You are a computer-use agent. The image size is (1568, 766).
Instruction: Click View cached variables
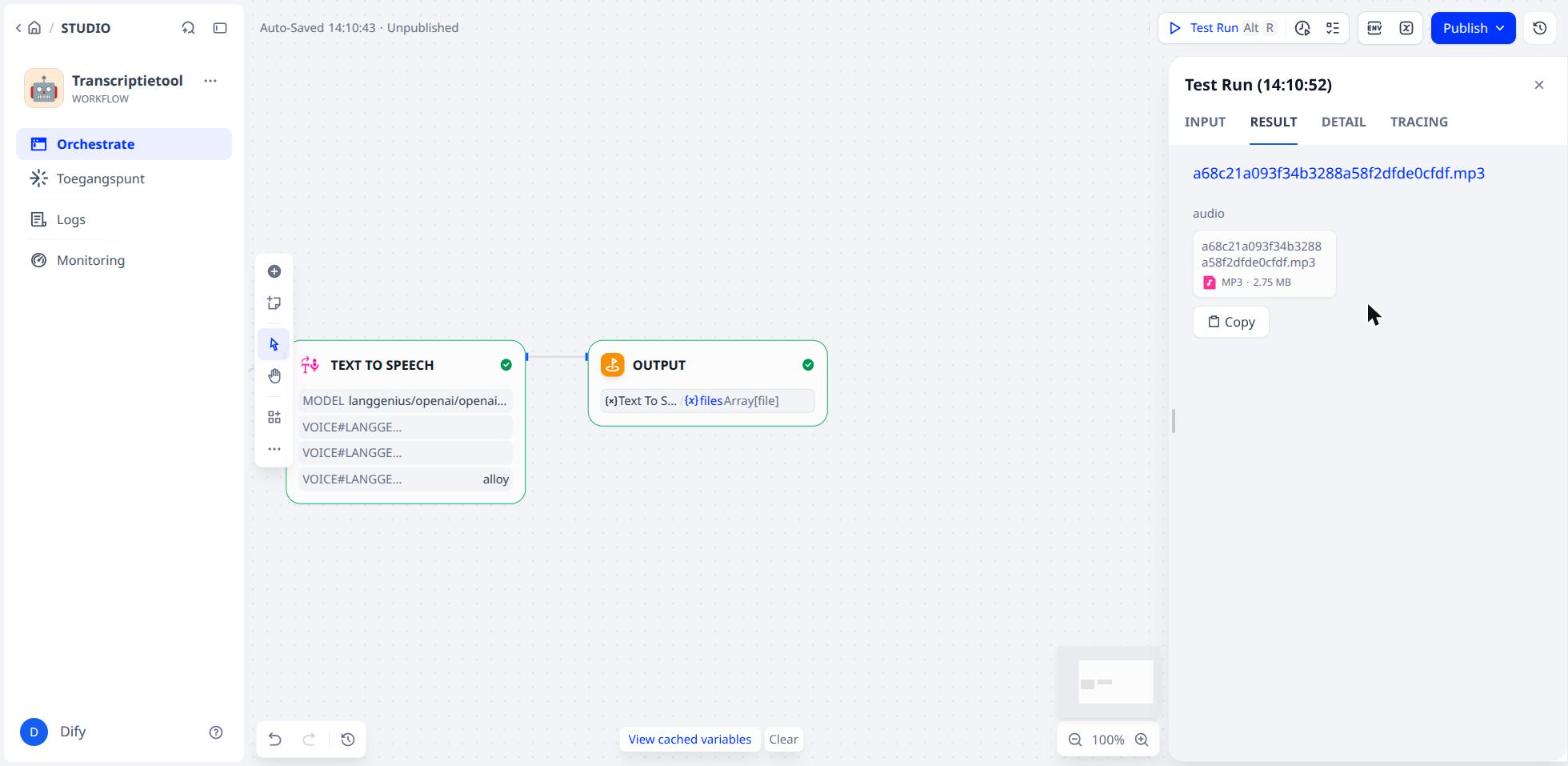click(x=690, y=740)
